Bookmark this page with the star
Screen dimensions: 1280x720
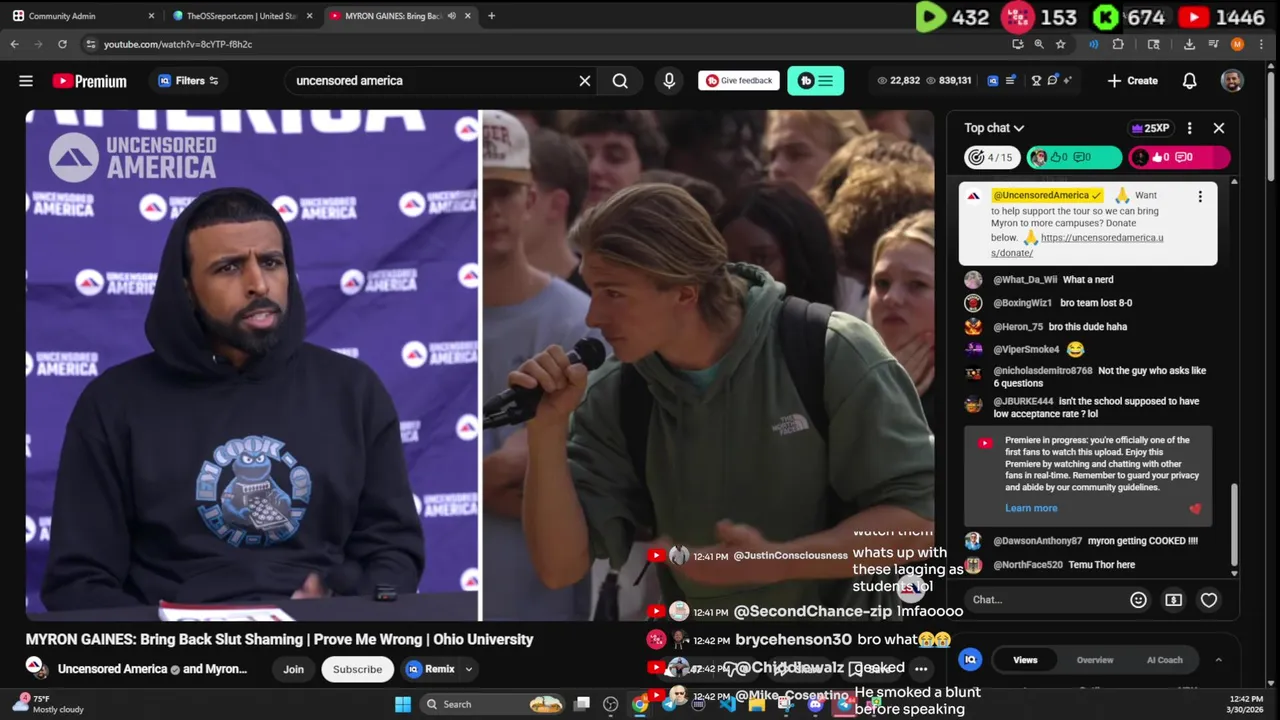coord(1060,44)
